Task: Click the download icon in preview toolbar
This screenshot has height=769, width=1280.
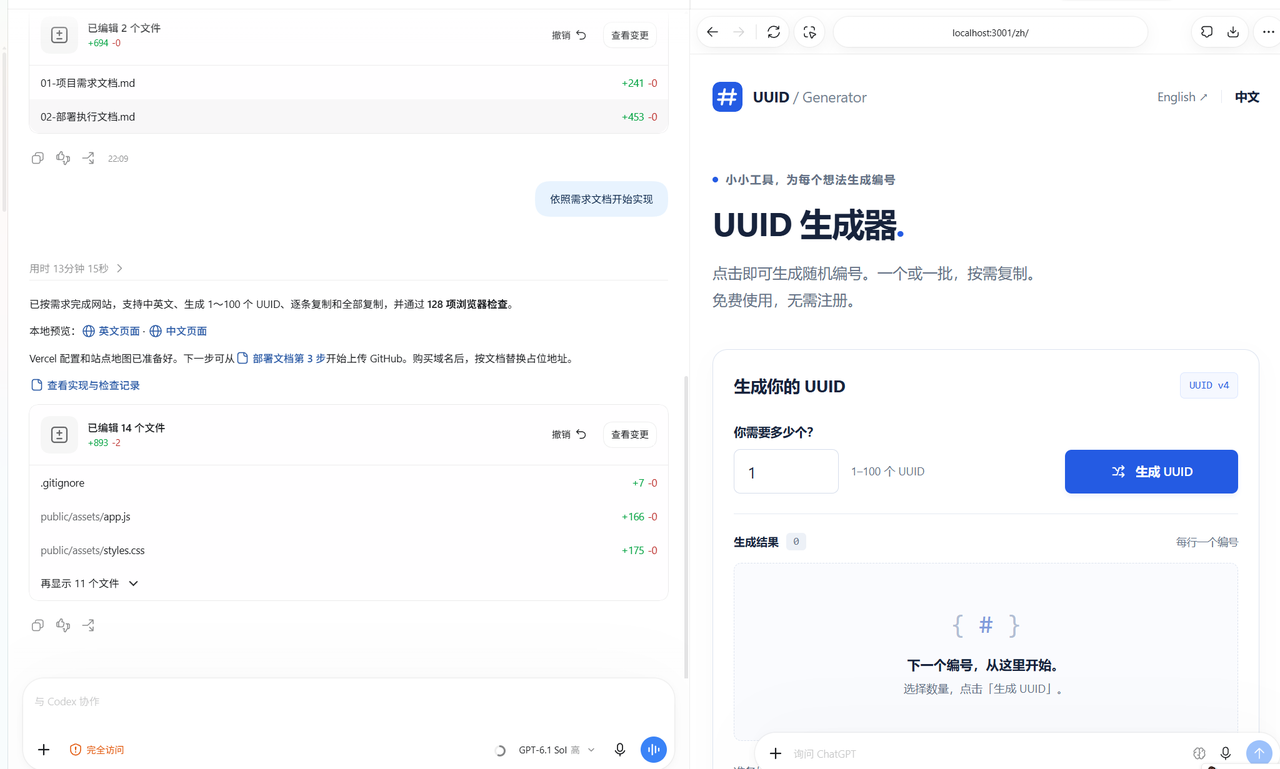Action: pos(1233,32)
